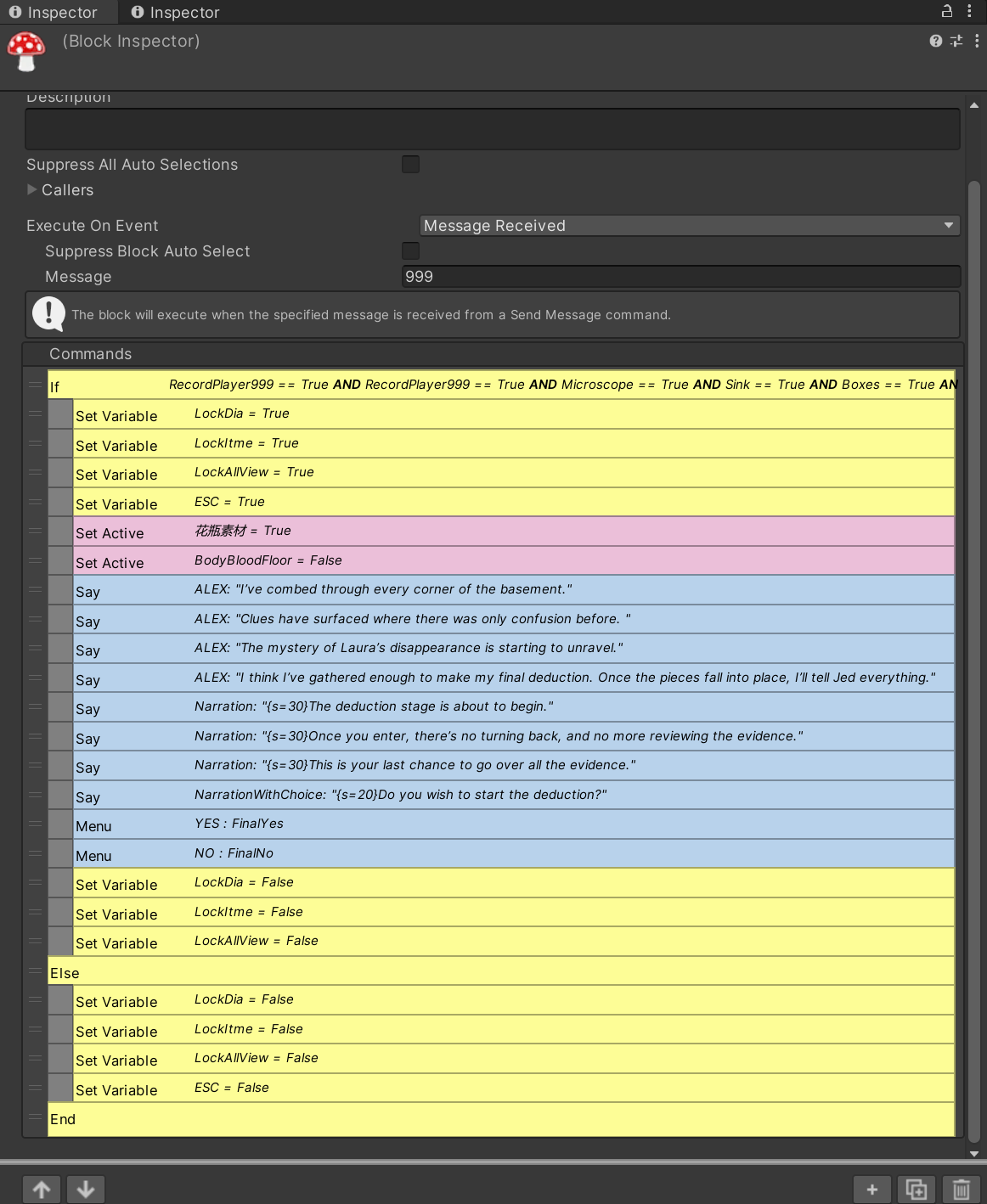Open the Execute On Event dropdown
987x1204 pixels.
(x=690, y=225)
